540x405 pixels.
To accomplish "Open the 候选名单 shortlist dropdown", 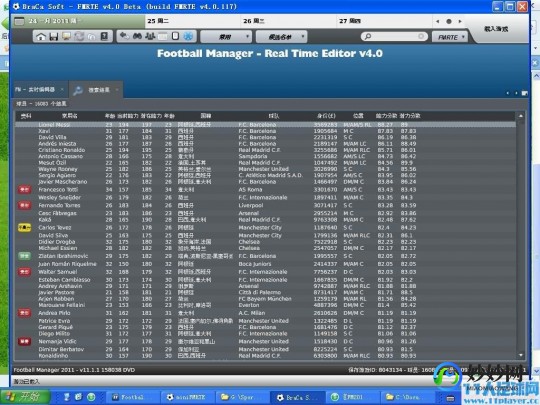I will point(281,37).
